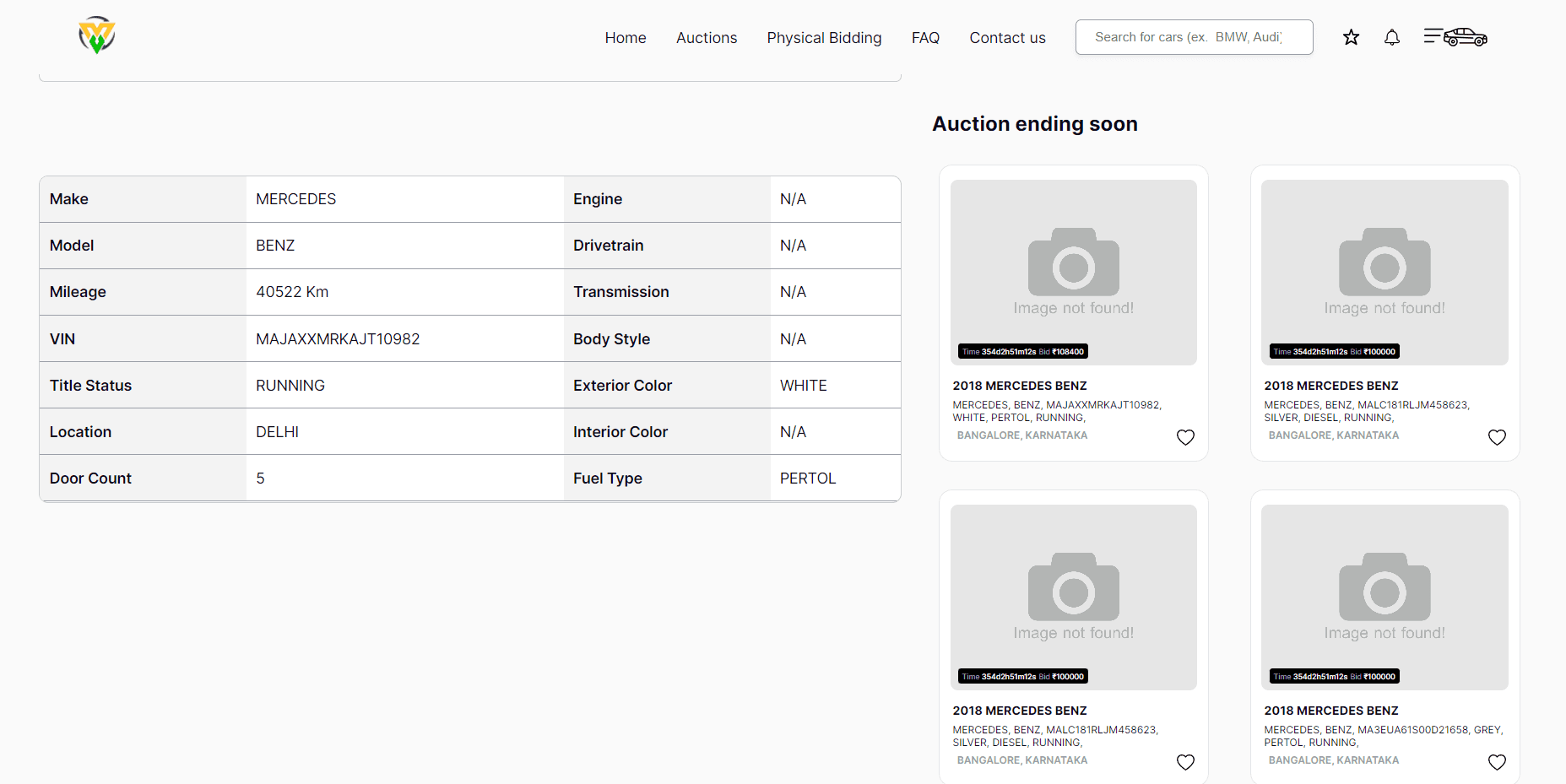This screenshot has height=784, width=1566.
Task: Click the Exterior Color label
Action: (622, 386)
